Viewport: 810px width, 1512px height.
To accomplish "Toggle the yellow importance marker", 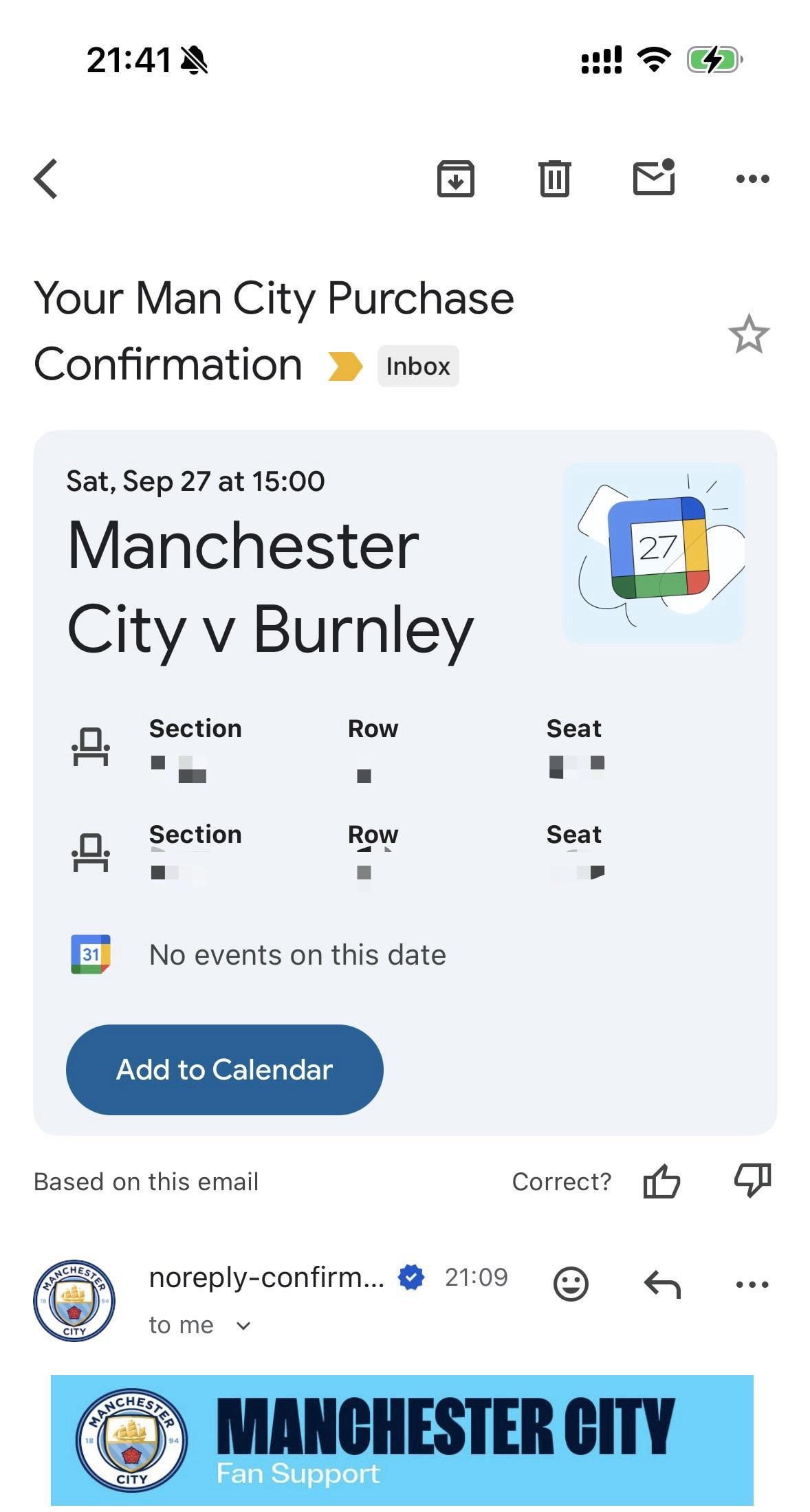I will [344, 366].
